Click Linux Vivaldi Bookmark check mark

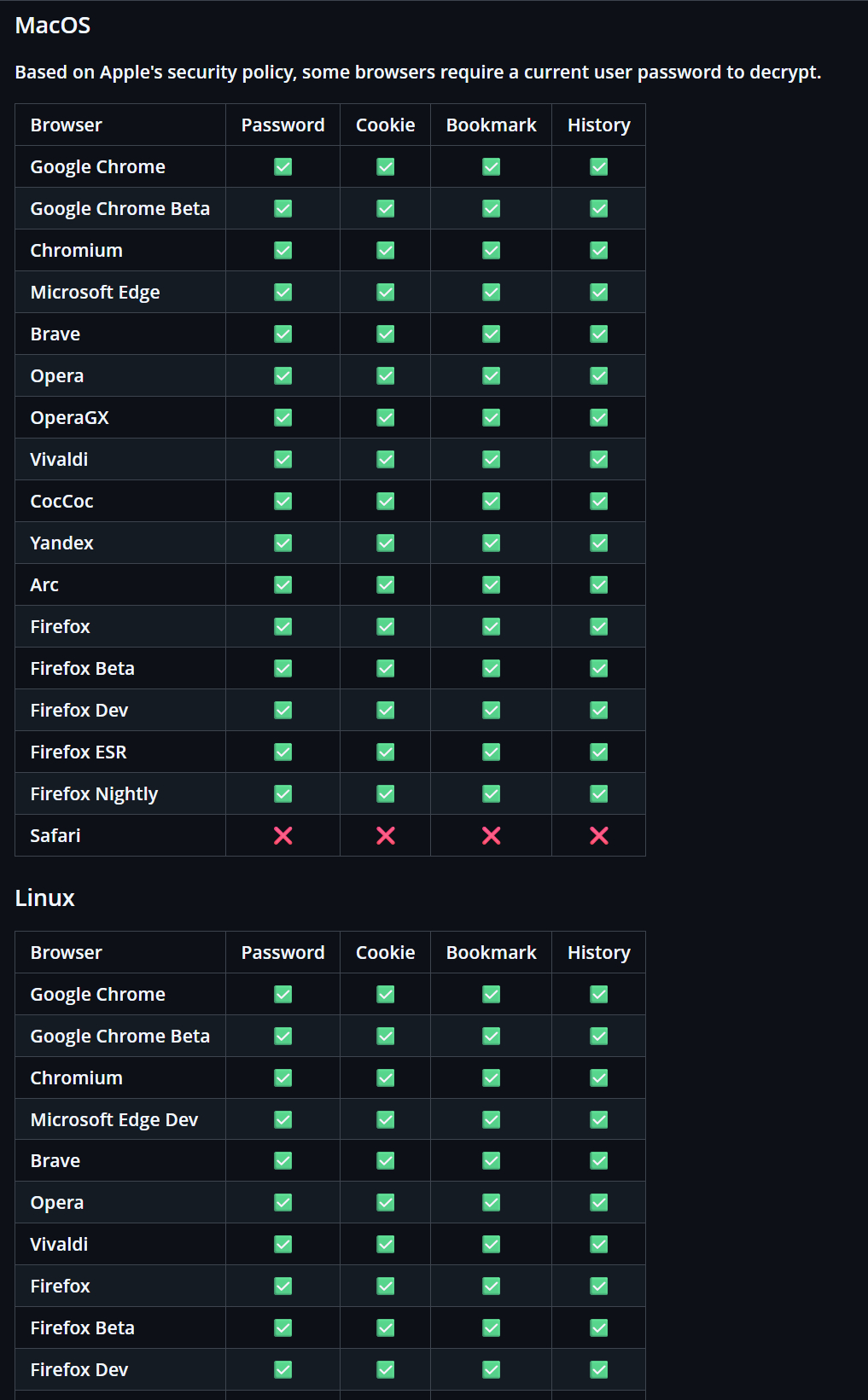coord(492,1245)
